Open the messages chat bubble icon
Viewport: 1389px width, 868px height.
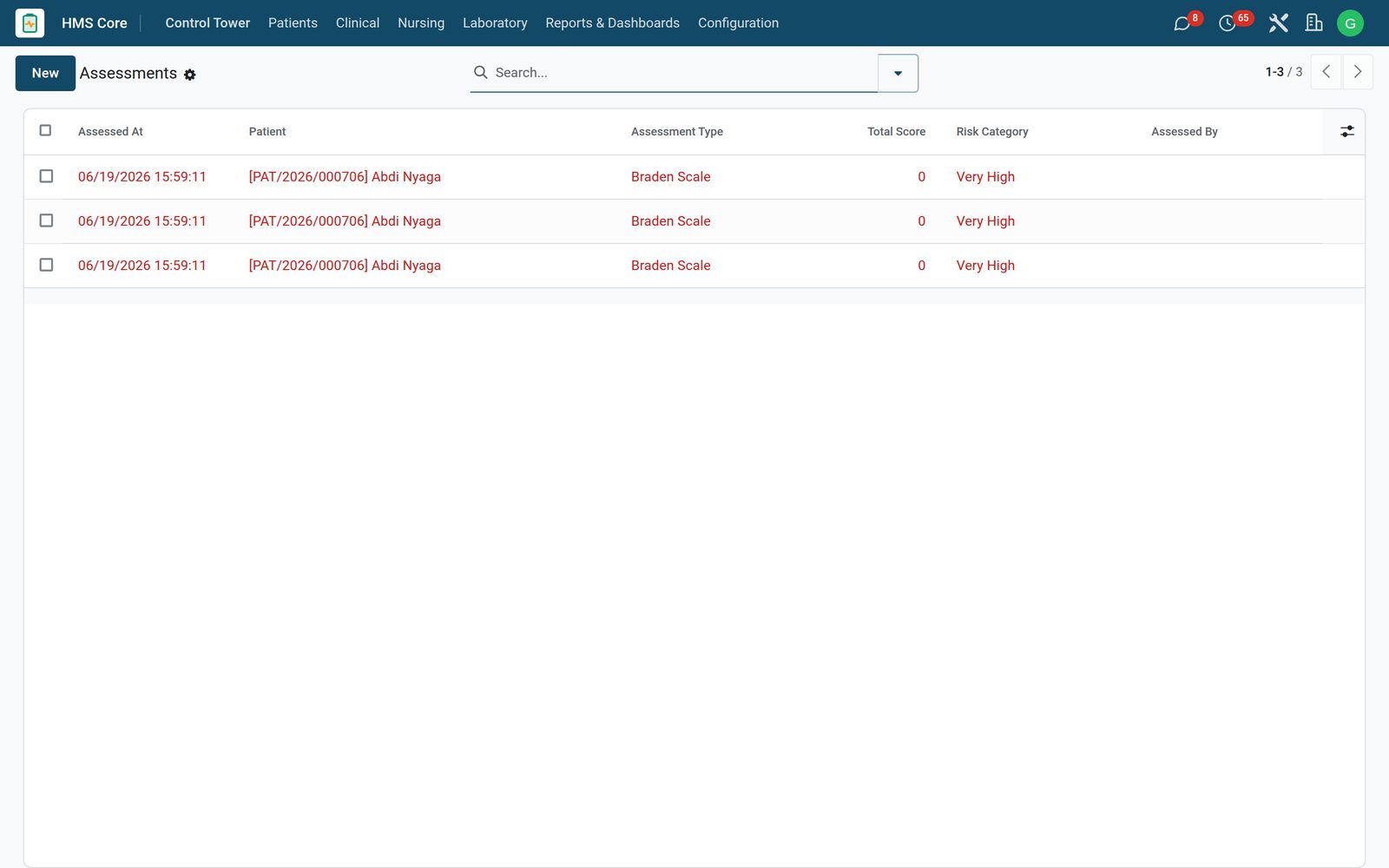click(1182, 23)
